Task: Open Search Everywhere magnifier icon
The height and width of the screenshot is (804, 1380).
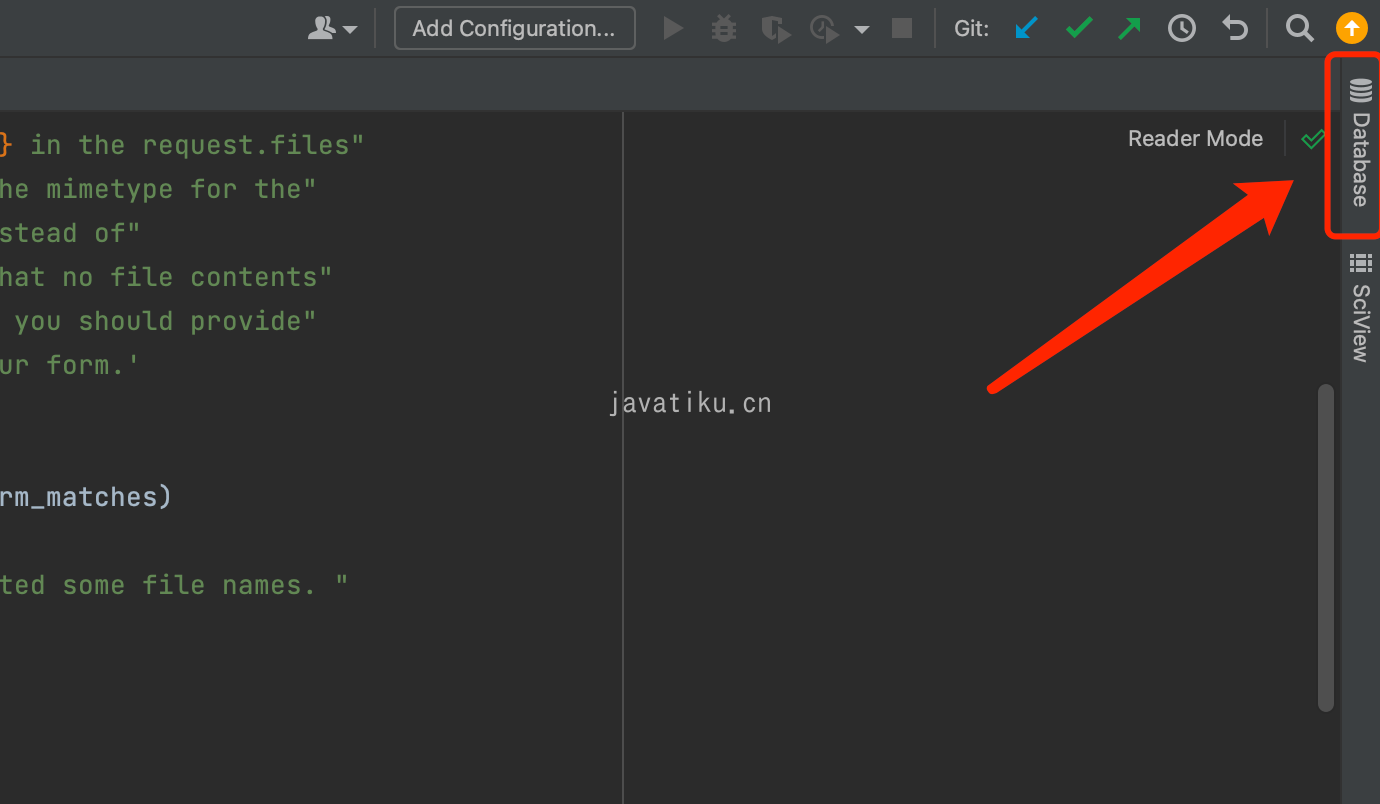Action: [1299, 28]
